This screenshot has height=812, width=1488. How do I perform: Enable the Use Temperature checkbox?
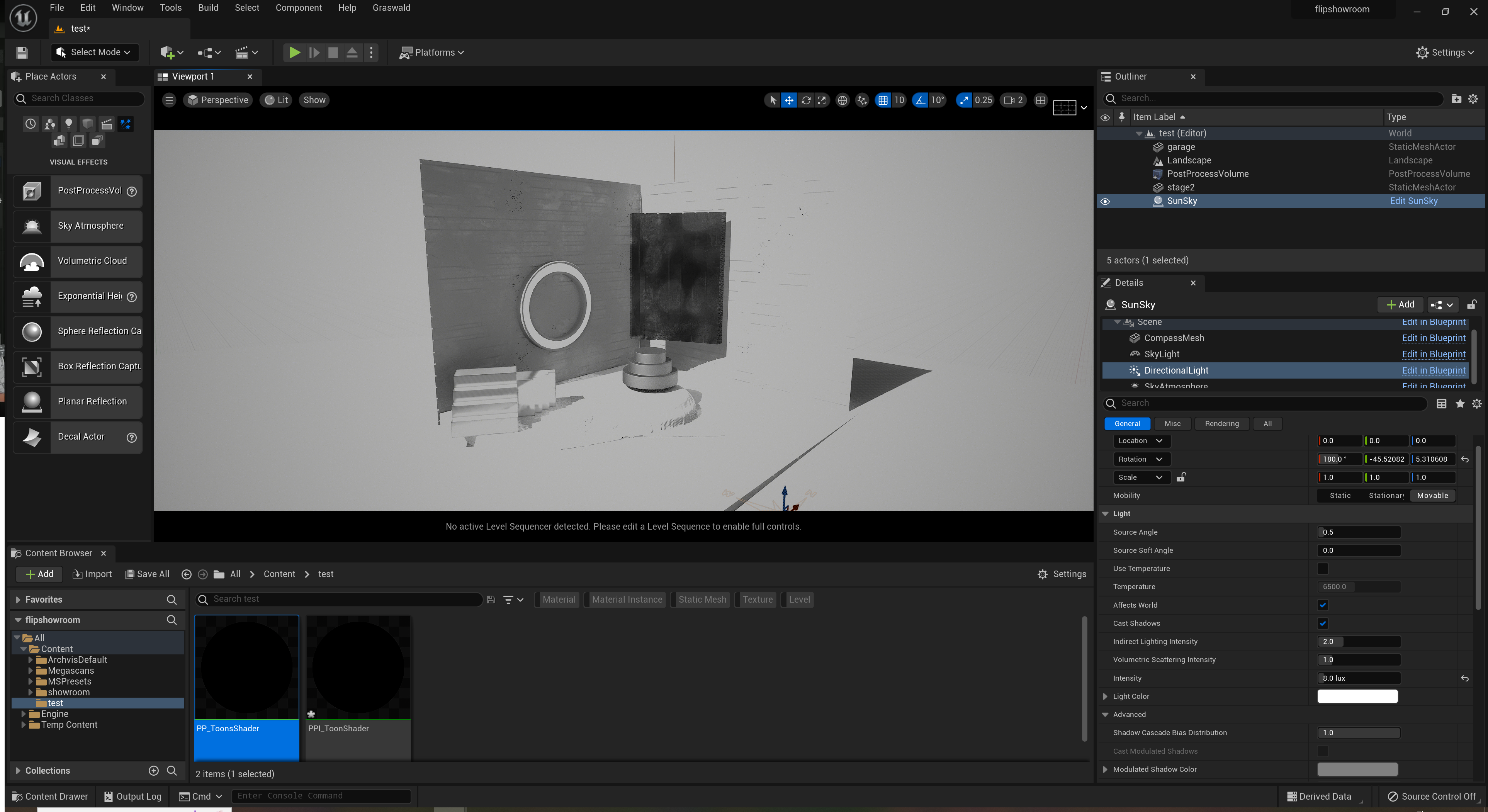(x=1322, y=568)
